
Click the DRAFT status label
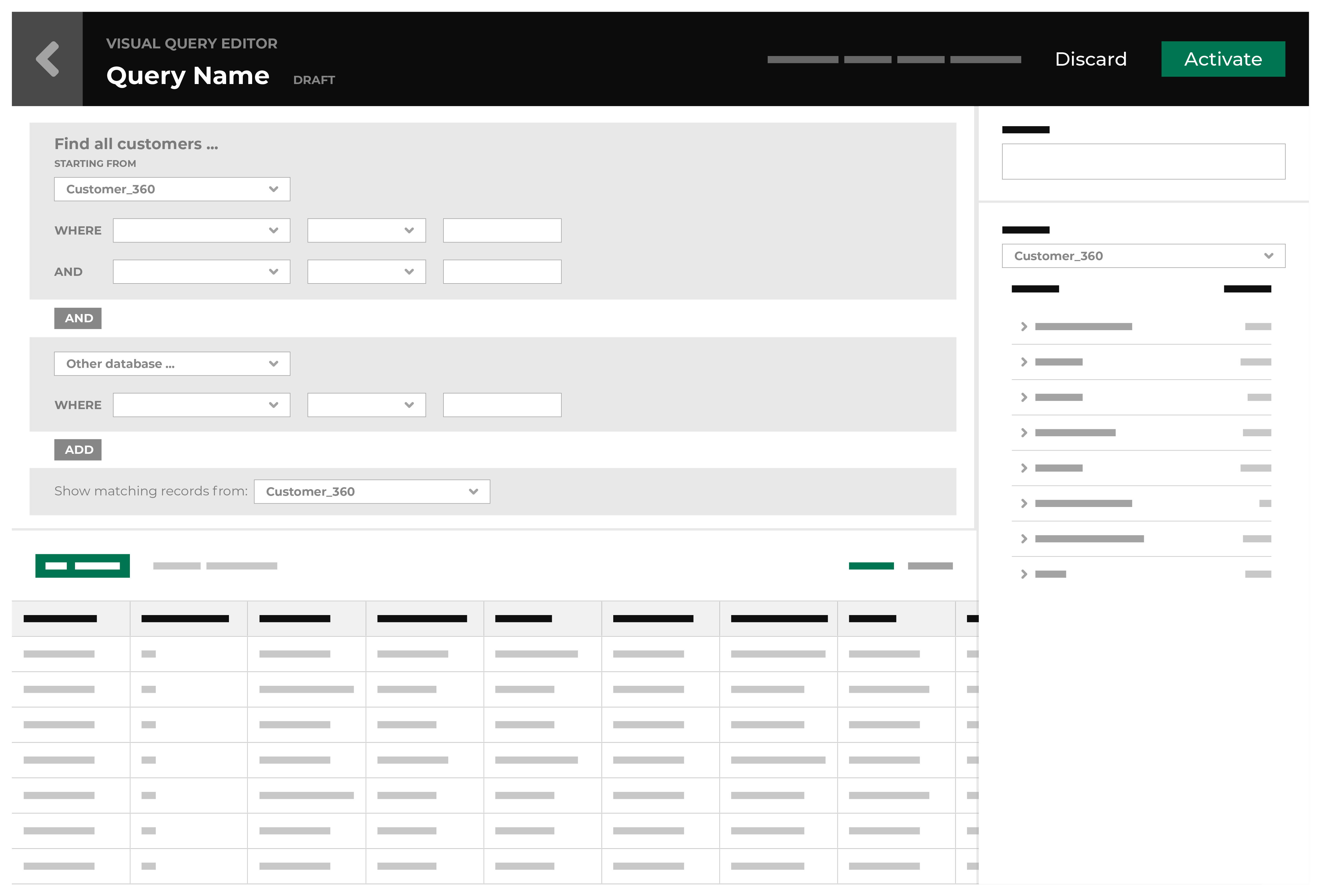[314, 80]
